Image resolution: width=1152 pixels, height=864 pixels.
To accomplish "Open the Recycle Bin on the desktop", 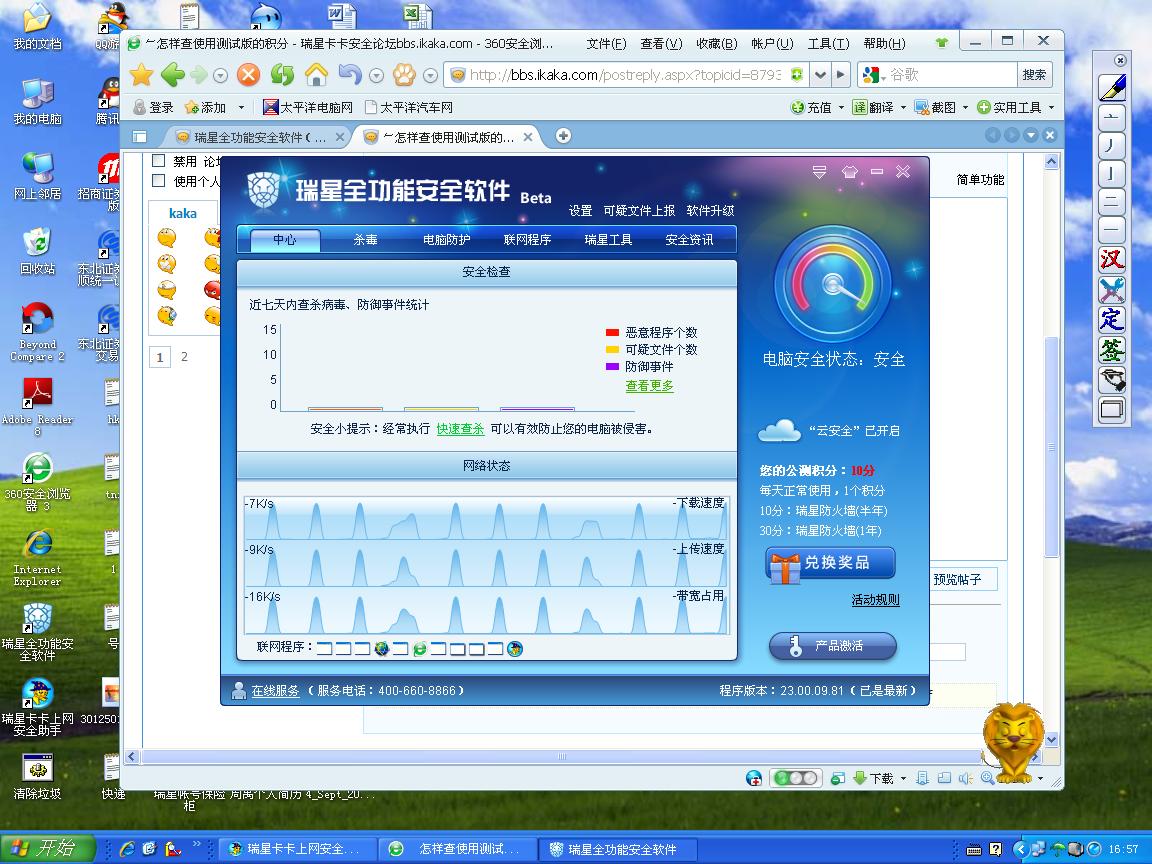I will [x=37, y=250].
